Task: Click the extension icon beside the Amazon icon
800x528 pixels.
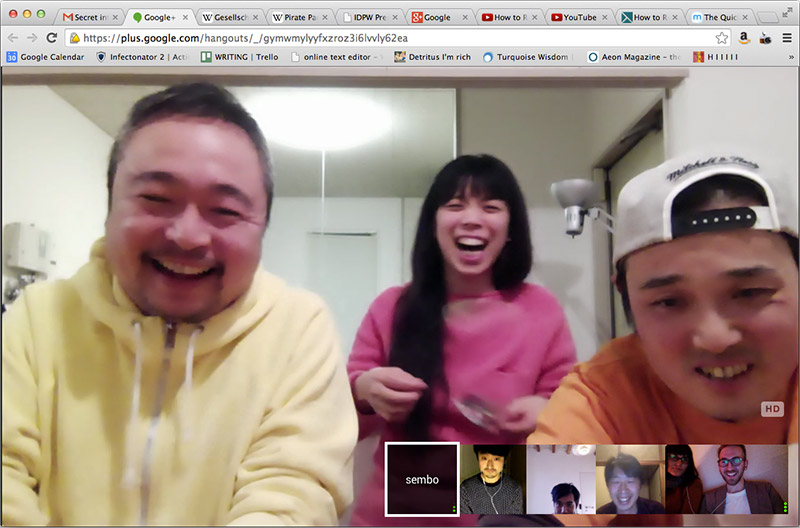Action: (x=766, y=38)
